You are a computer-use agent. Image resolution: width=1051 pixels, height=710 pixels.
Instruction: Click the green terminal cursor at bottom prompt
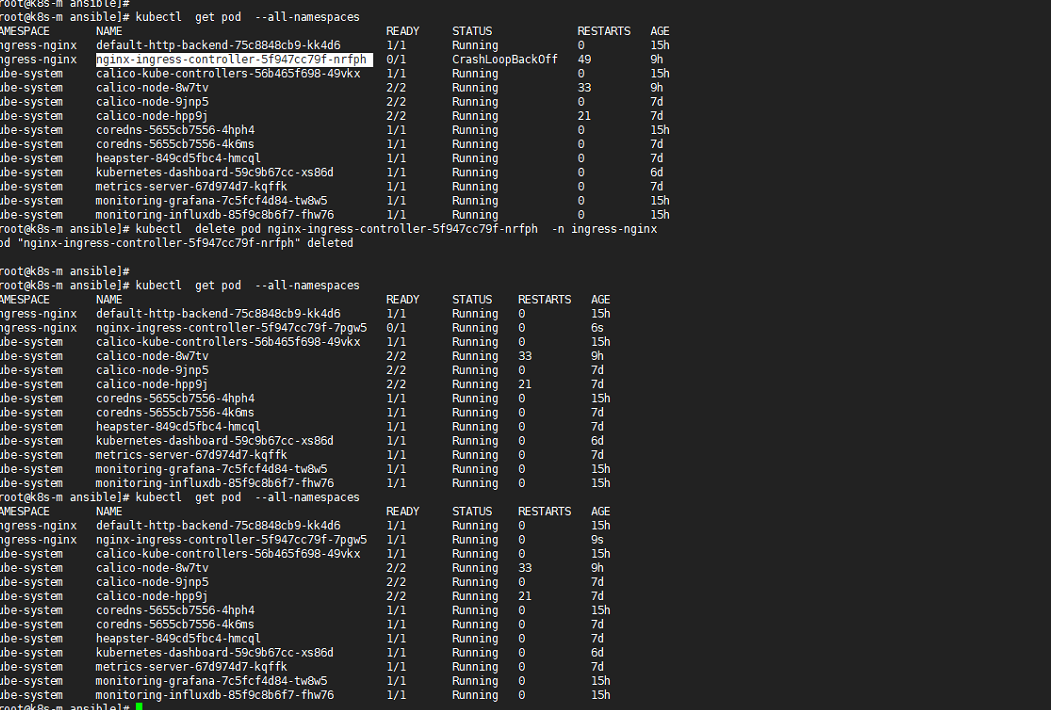pyautogui.click(x=139, y=707)
